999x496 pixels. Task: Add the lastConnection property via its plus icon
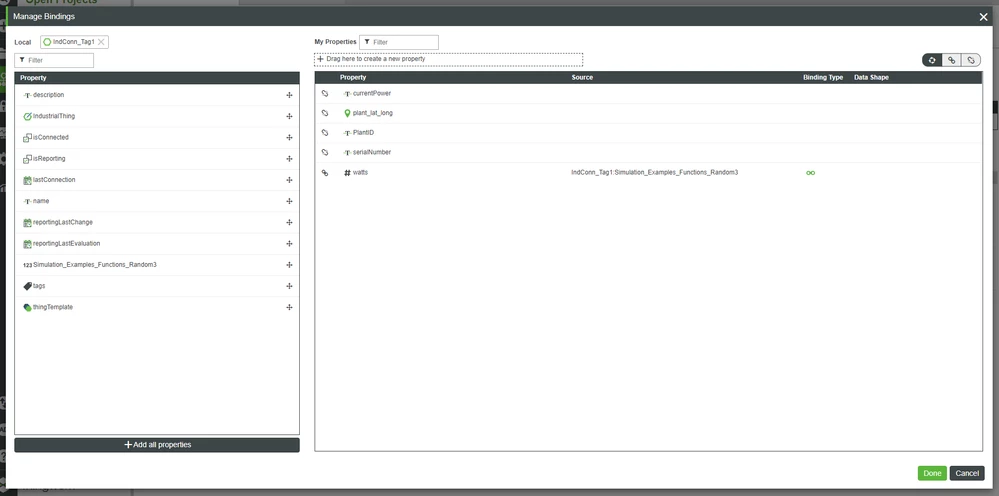click(289, 180)
